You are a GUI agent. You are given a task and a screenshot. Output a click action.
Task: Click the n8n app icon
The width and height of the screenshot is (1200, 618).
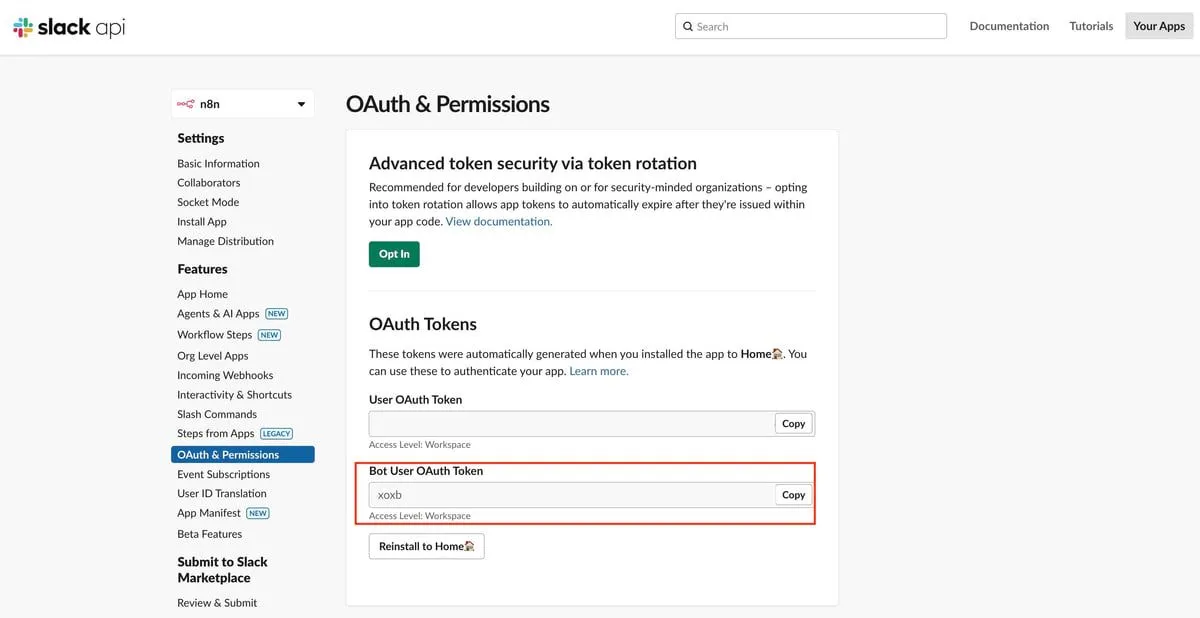(186, 104)
